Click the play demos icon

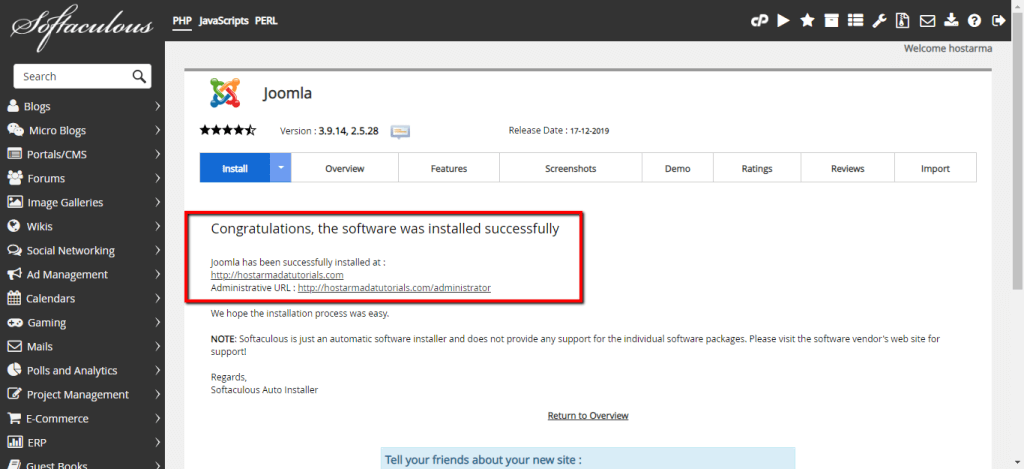coord(784,21)
